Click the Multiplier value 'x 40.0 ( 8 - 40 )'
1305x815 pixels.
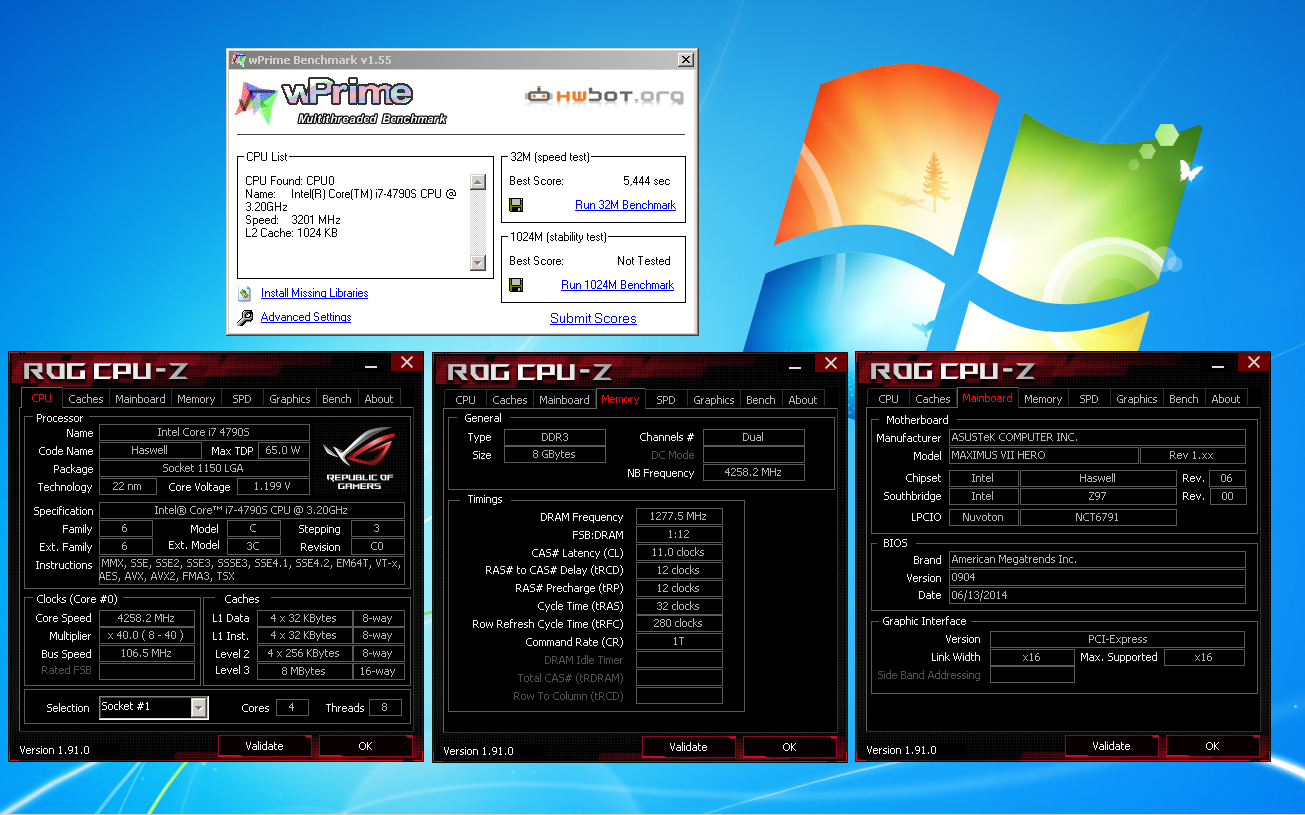pyautogui.click(x=146, y=636)
